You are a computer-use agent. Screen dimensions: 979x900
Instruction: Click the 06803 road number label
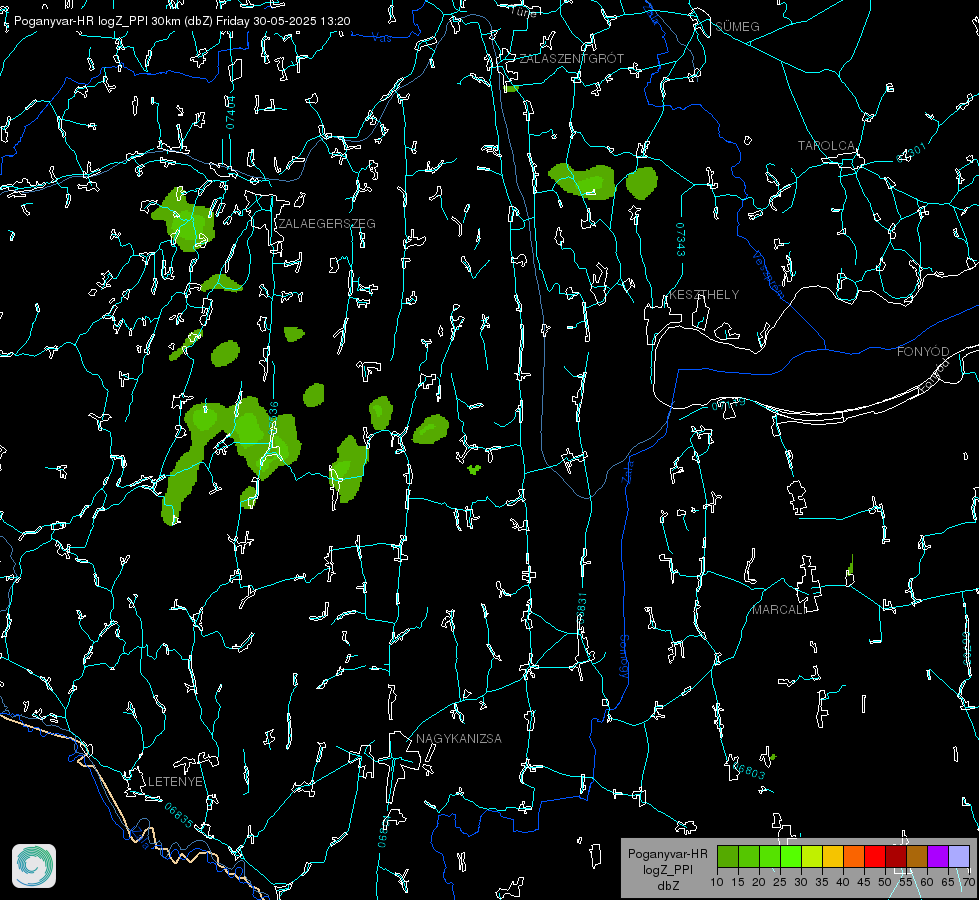point(750,770)
